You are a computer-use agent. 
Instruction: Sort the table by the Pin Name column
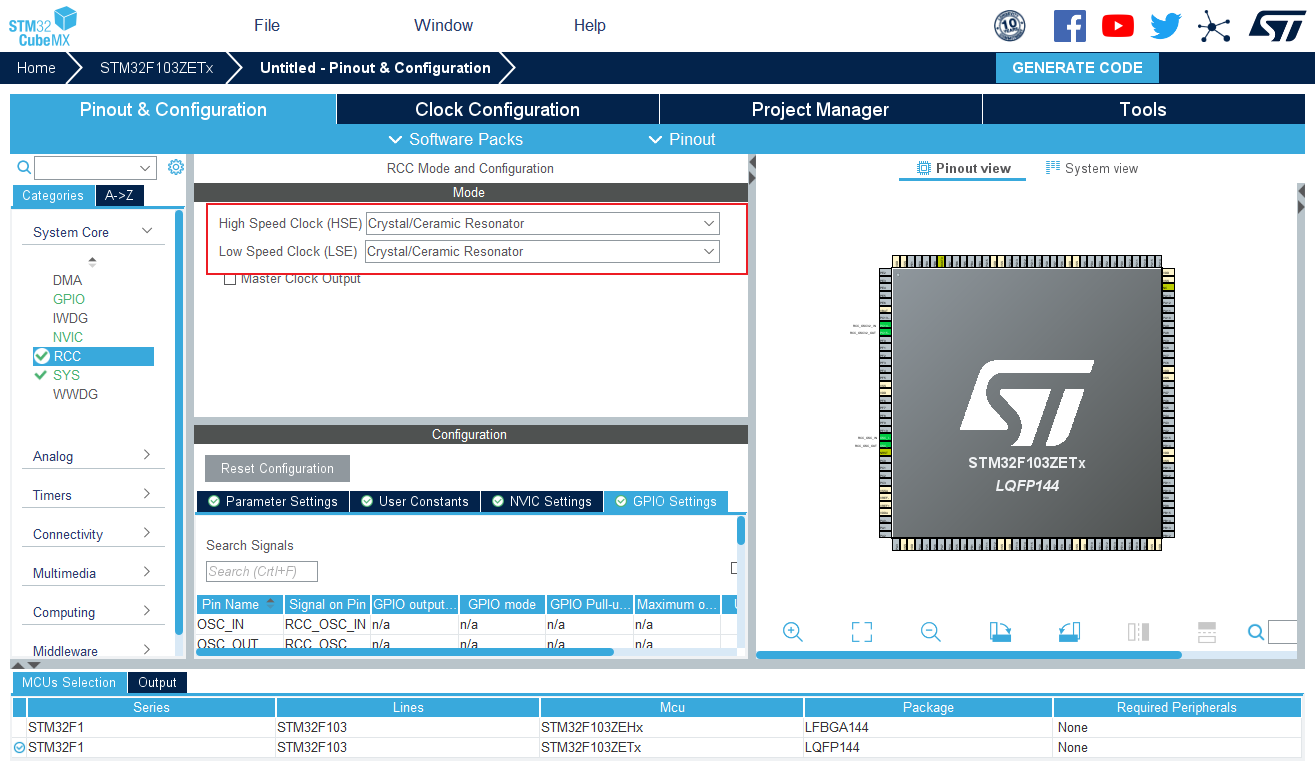[239, 604]
